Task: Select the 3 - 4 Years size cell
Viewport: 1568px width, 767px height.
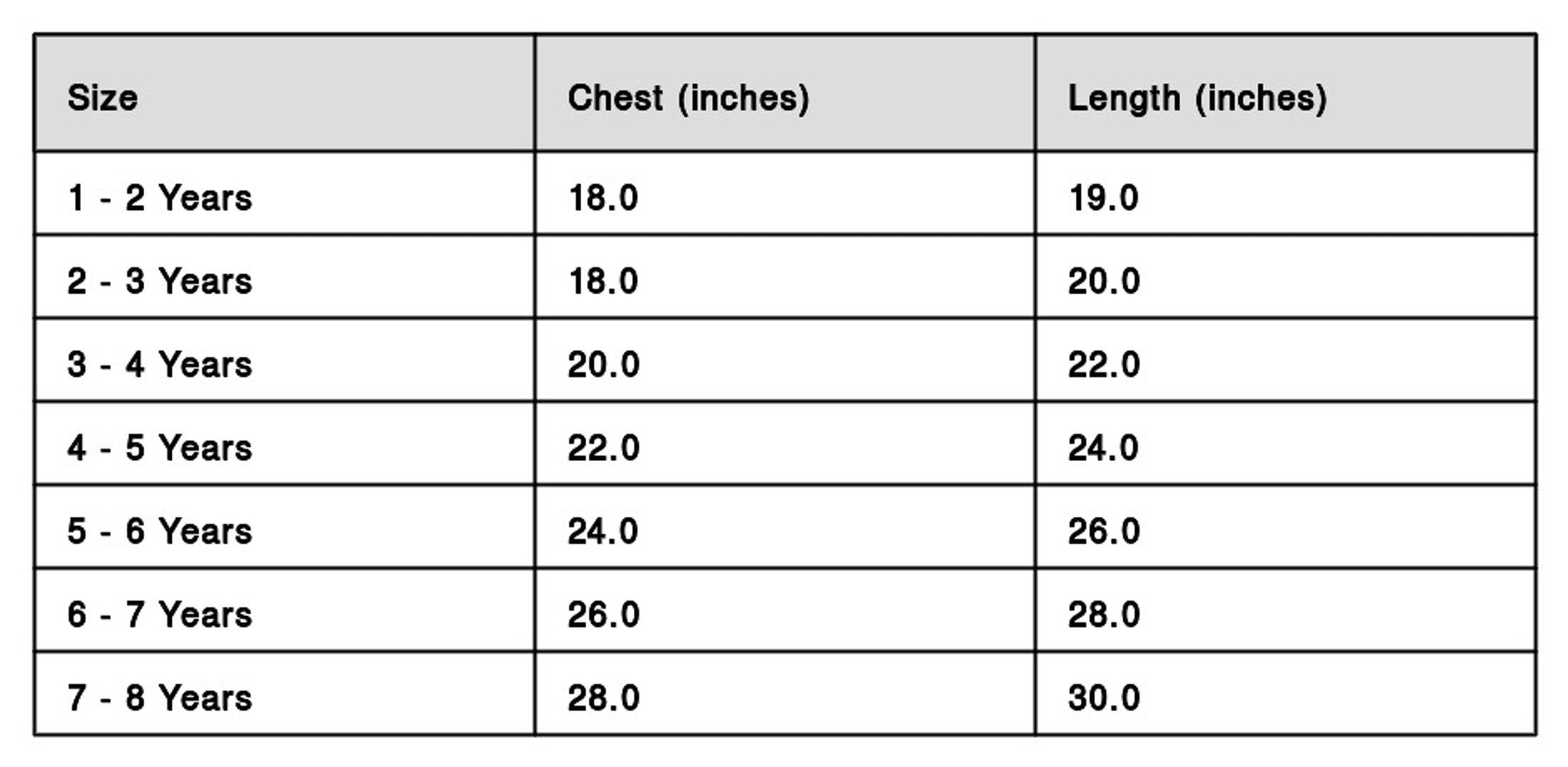Action: pyautogui.click(x=160, y=364)
